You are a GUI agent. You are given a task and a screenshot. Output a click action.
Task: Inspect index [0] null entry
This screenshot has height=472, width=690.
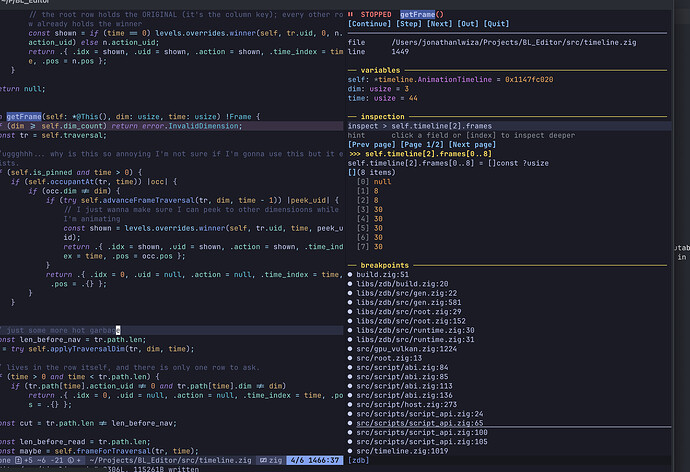[374, 182]
